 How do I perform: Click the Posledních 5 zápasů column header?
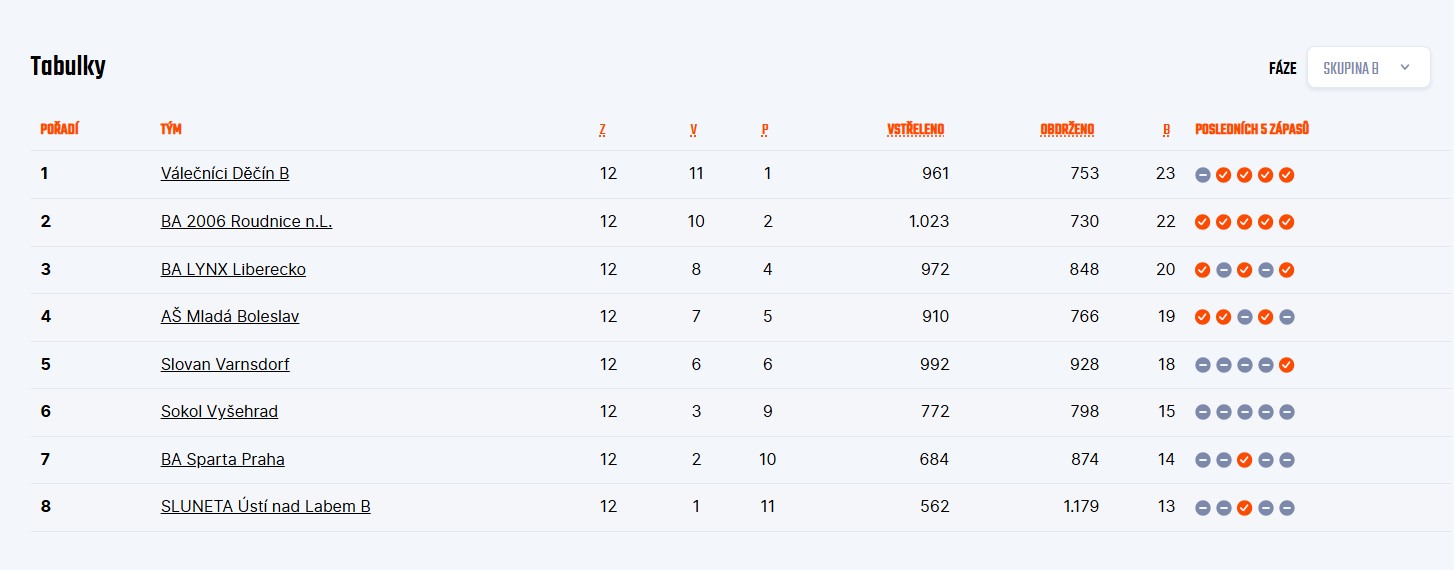click(x=1252, y=129)
